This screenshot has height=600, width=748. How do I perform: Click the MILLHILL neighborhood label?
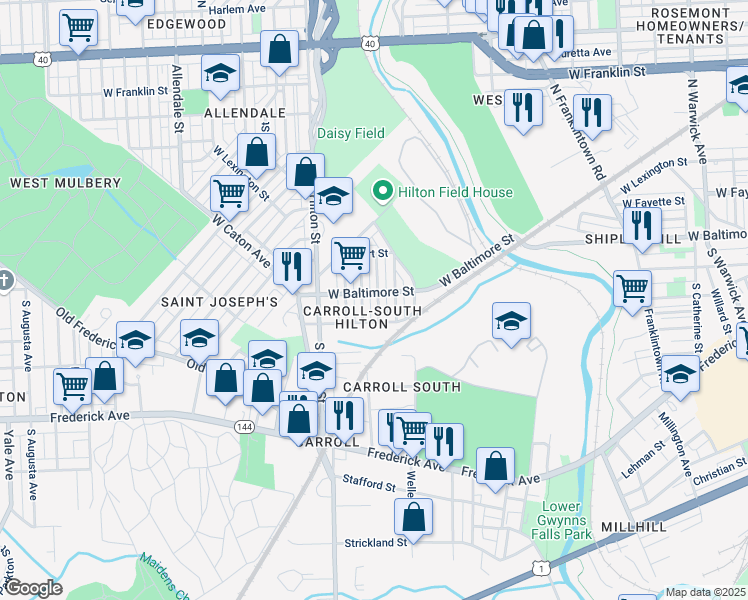point(634,527)
